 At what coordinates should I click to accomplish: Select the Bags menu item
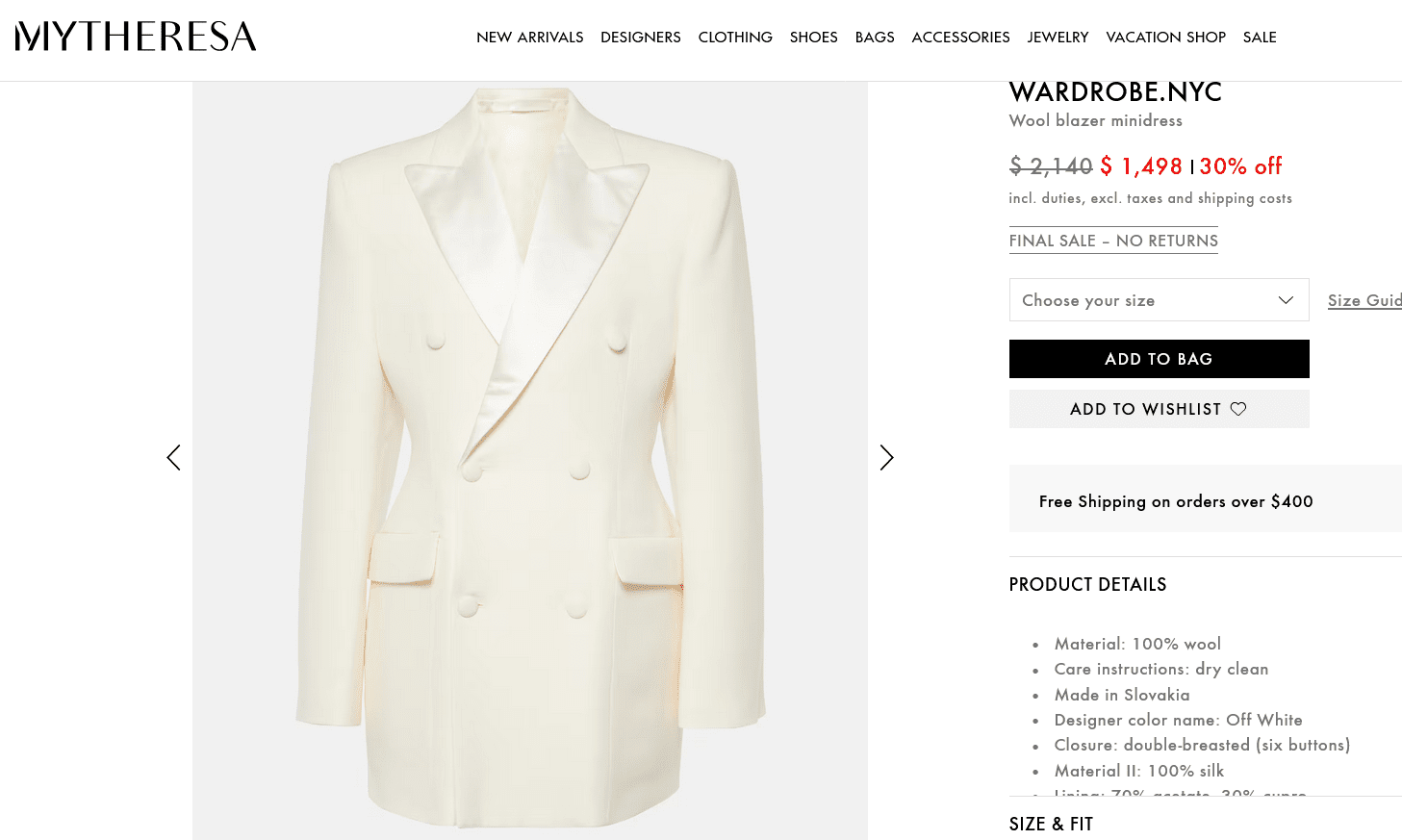tap(875, 38)
